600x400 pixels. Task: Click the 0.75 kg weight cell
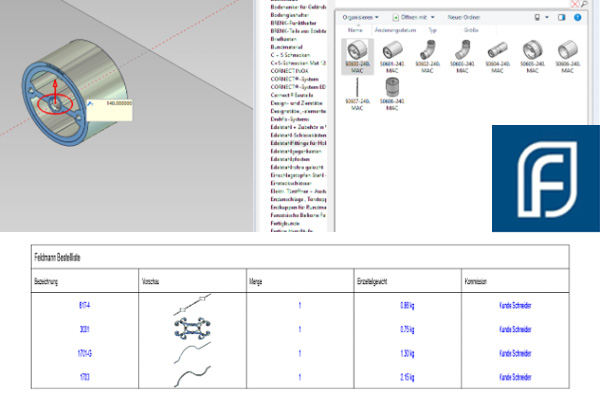pos(407,329)
